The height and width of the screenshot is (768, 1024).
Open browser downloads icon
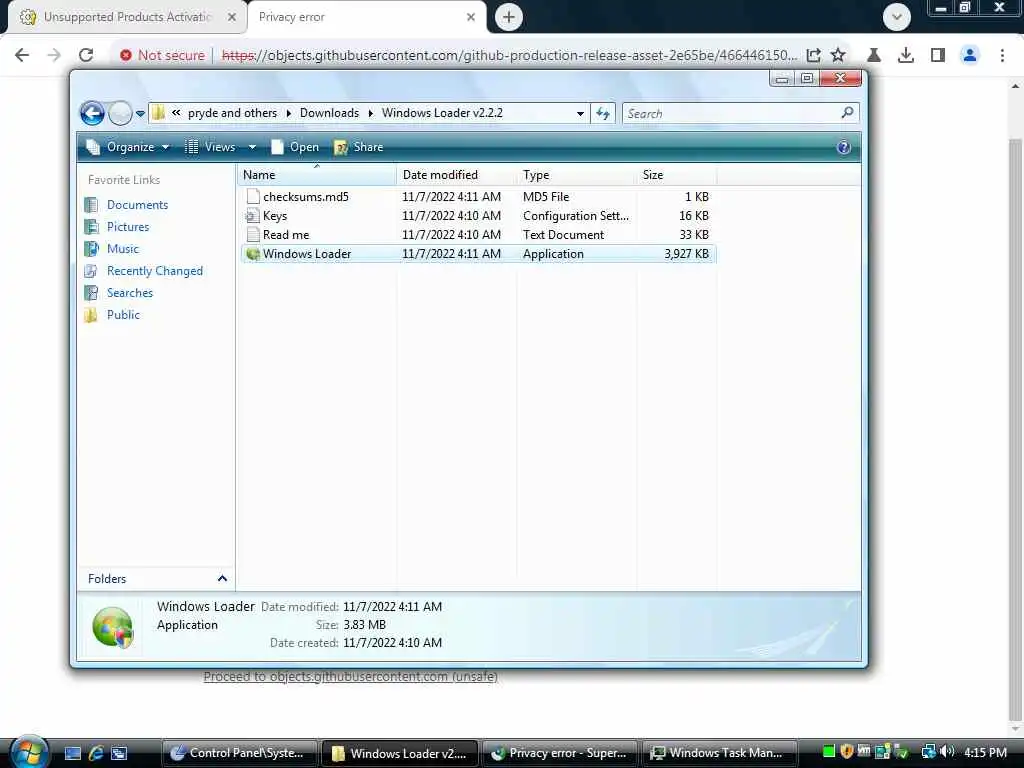click(x=906, y=56)
